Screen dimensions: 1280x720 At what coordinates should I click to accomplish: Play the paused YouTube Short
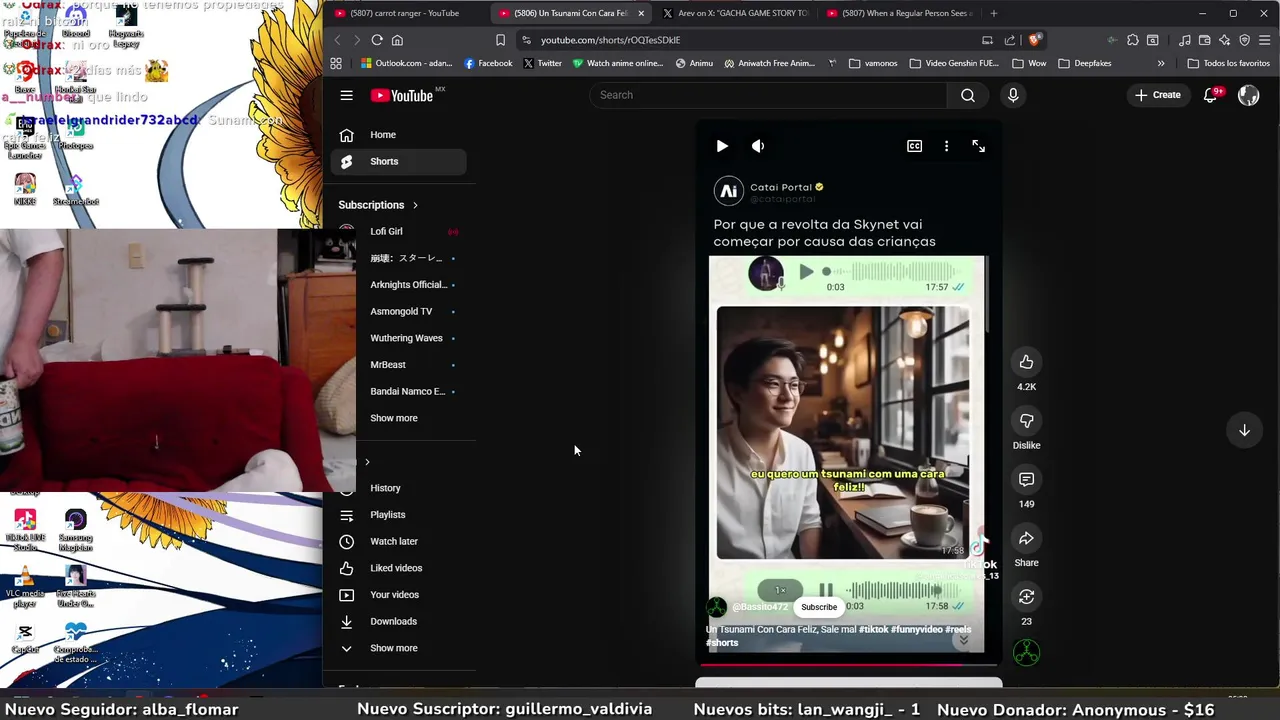[x=722, y=146]
